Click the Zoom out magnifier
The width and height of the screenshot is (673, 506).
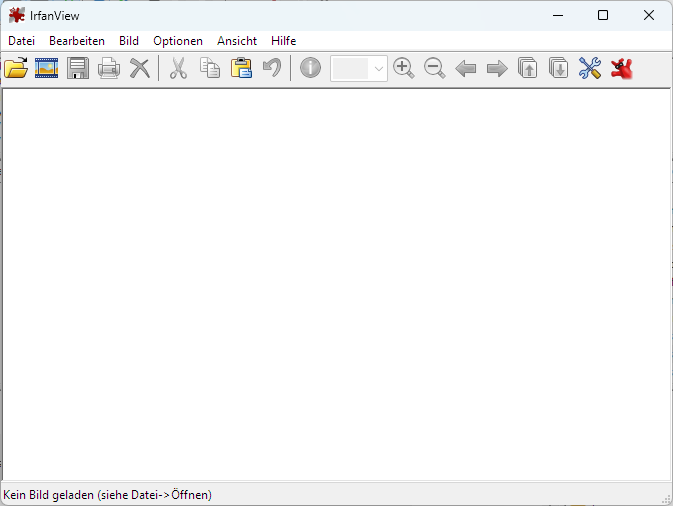(x=434, y=68)
